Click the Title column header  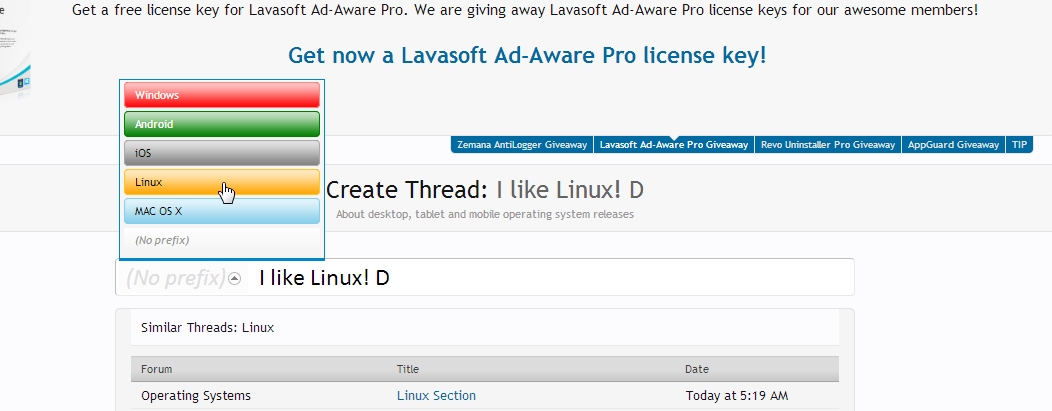(407, 369)
